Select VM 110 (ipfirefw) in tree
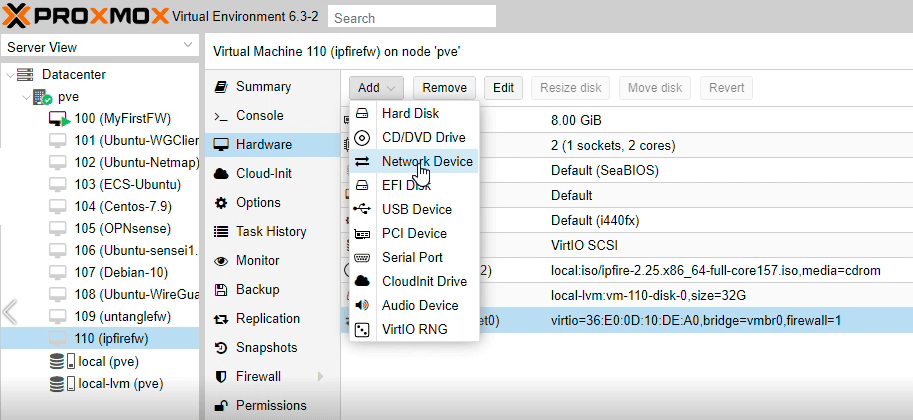Viewport: 913px width, 420px height. coord(99,338)
